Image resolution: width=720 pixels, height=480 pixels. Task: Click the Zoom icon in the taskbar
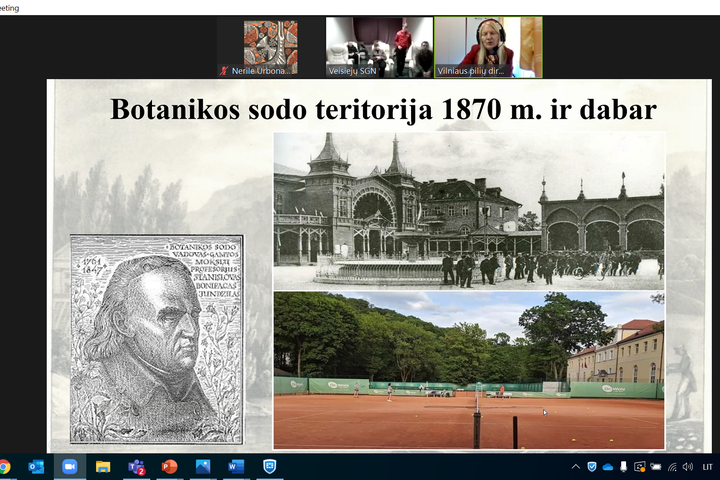[x=69, y=467]
